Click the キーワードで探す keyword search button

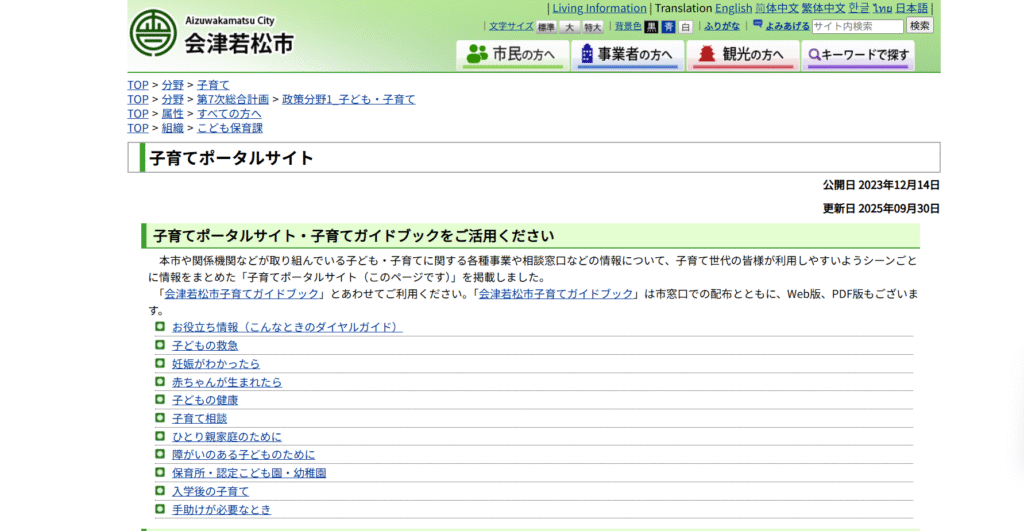pyautogui.click(x=859, y=55)
